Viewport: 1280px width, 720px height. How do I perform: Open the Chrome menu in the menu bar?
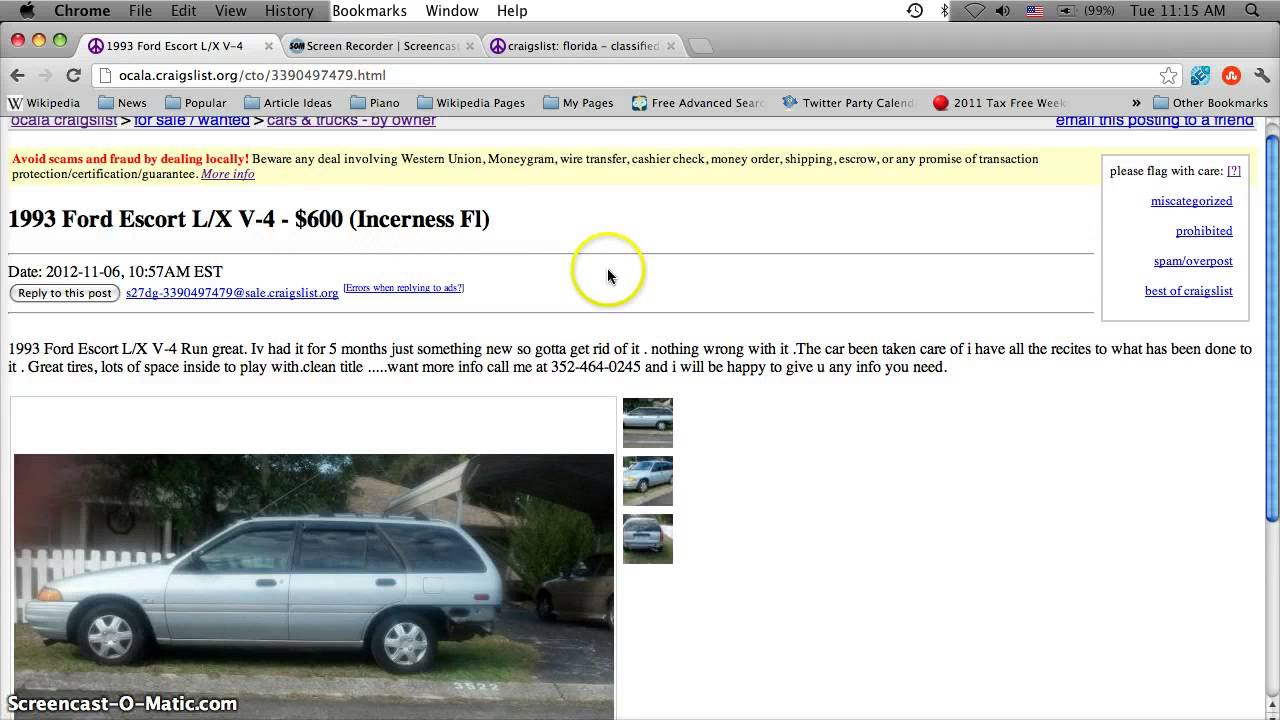click(x=82, y=10)
